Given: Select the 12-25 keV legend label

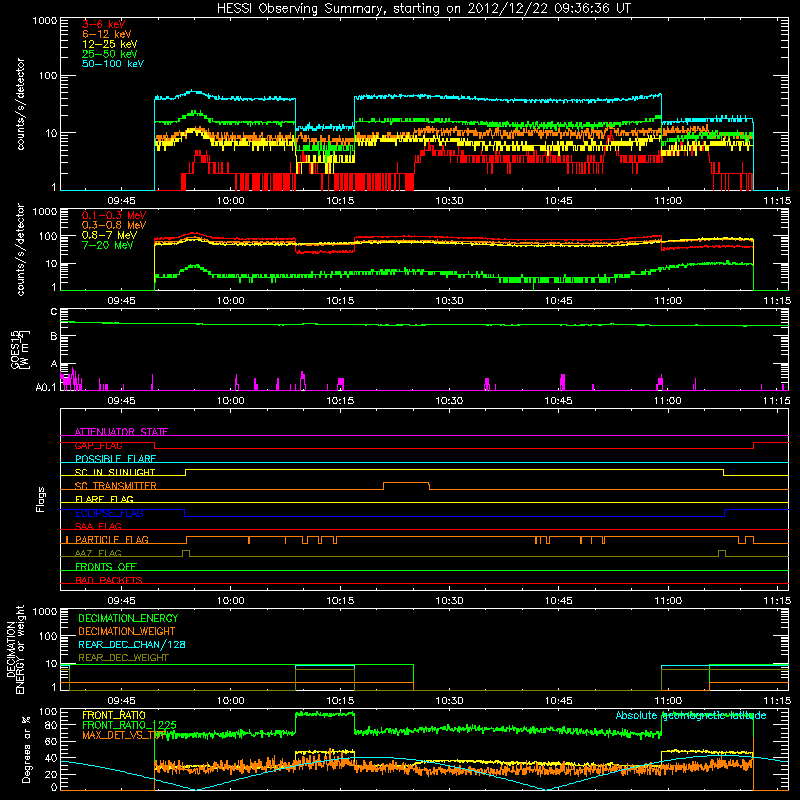Looking at the screenshot, I should click(x=110, y=44).
